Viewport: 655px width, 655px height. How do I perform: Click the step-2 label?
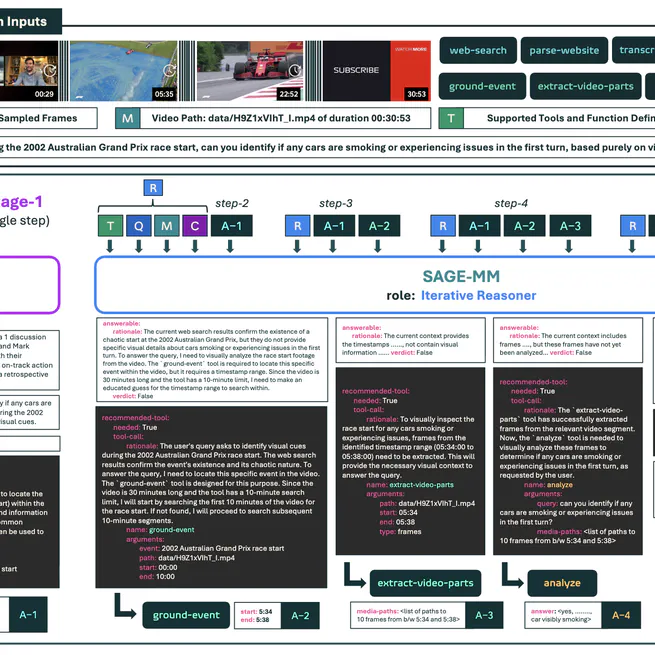[x=232, y=203]
